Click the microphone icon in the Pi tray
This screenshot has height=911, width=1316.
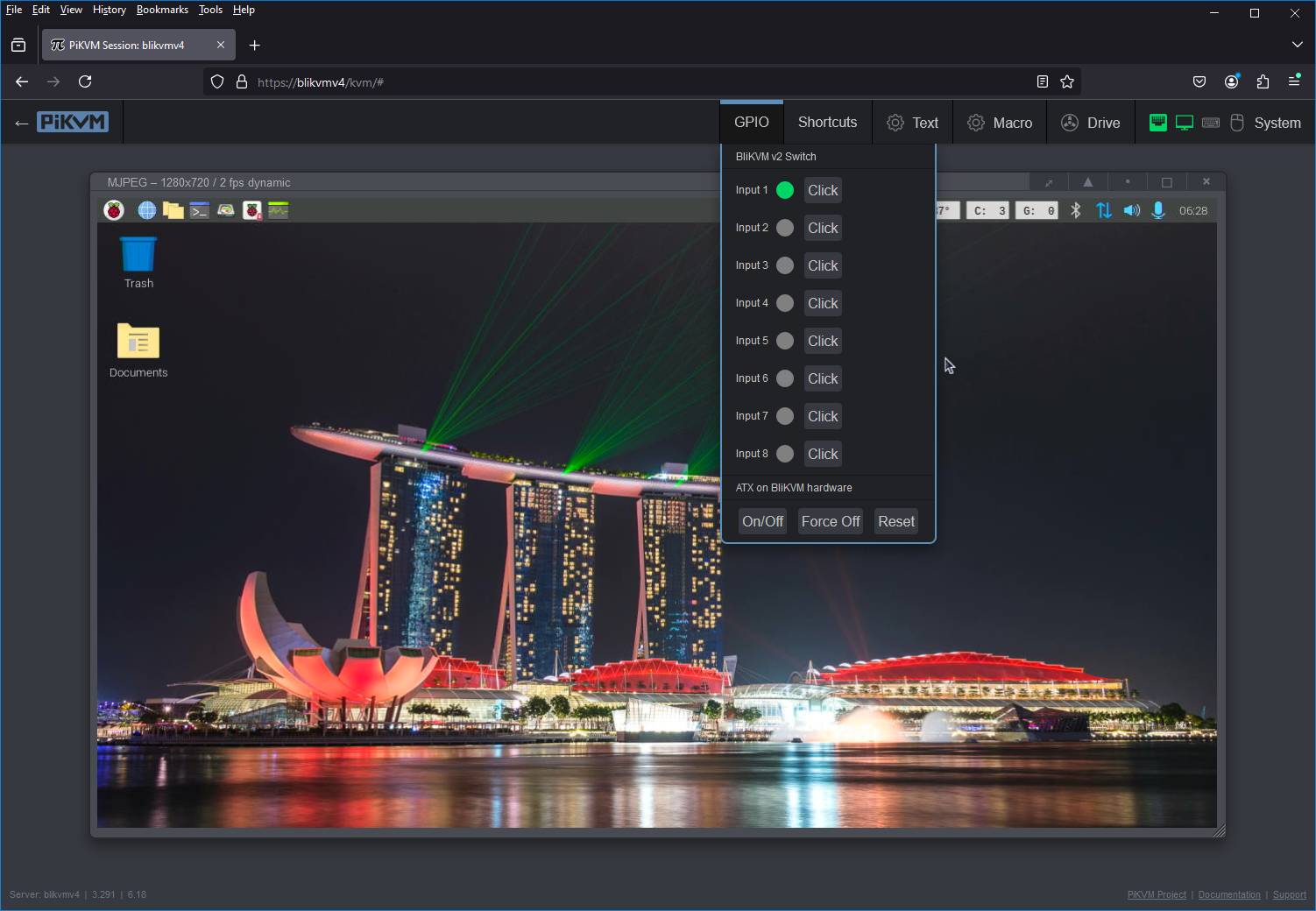tap(1158, 210)
